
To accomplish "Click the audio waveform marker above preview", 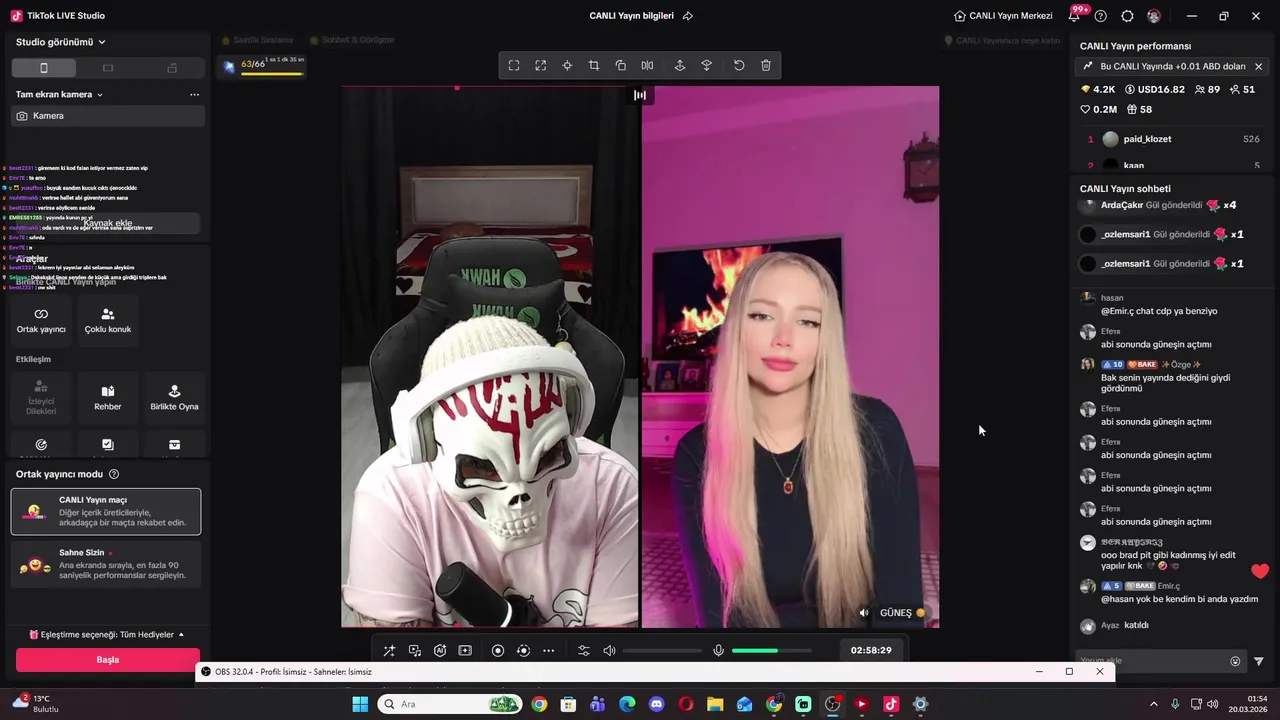I will pos(640,95).
